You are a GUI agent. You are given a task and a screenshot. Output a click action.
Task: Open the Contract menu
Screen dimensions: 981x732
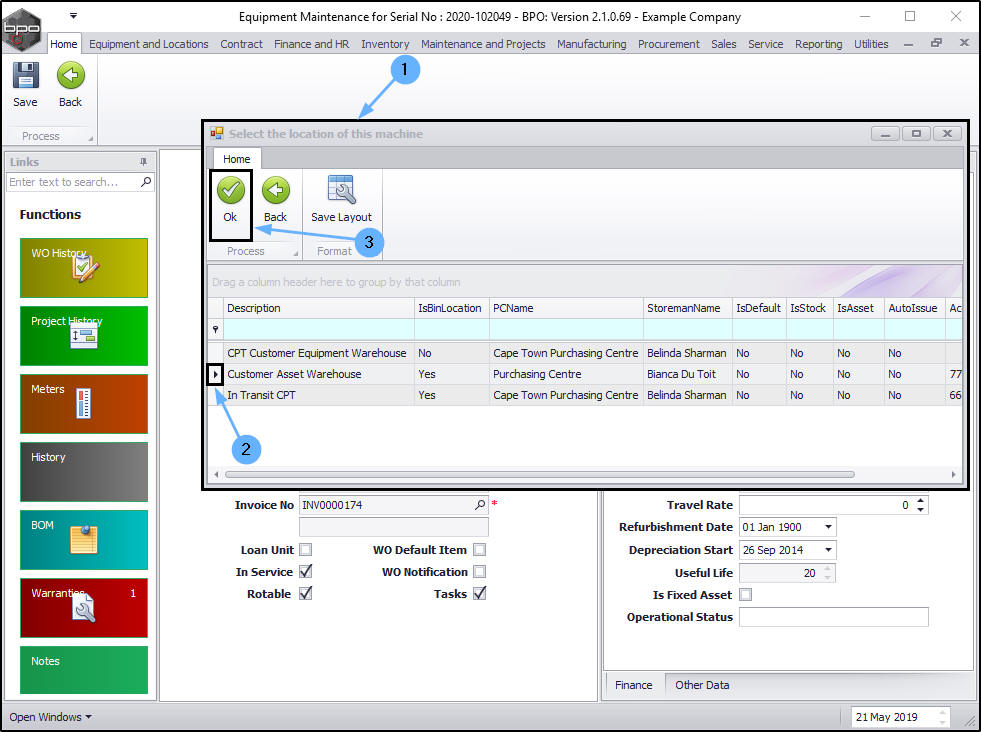[241, 44]
